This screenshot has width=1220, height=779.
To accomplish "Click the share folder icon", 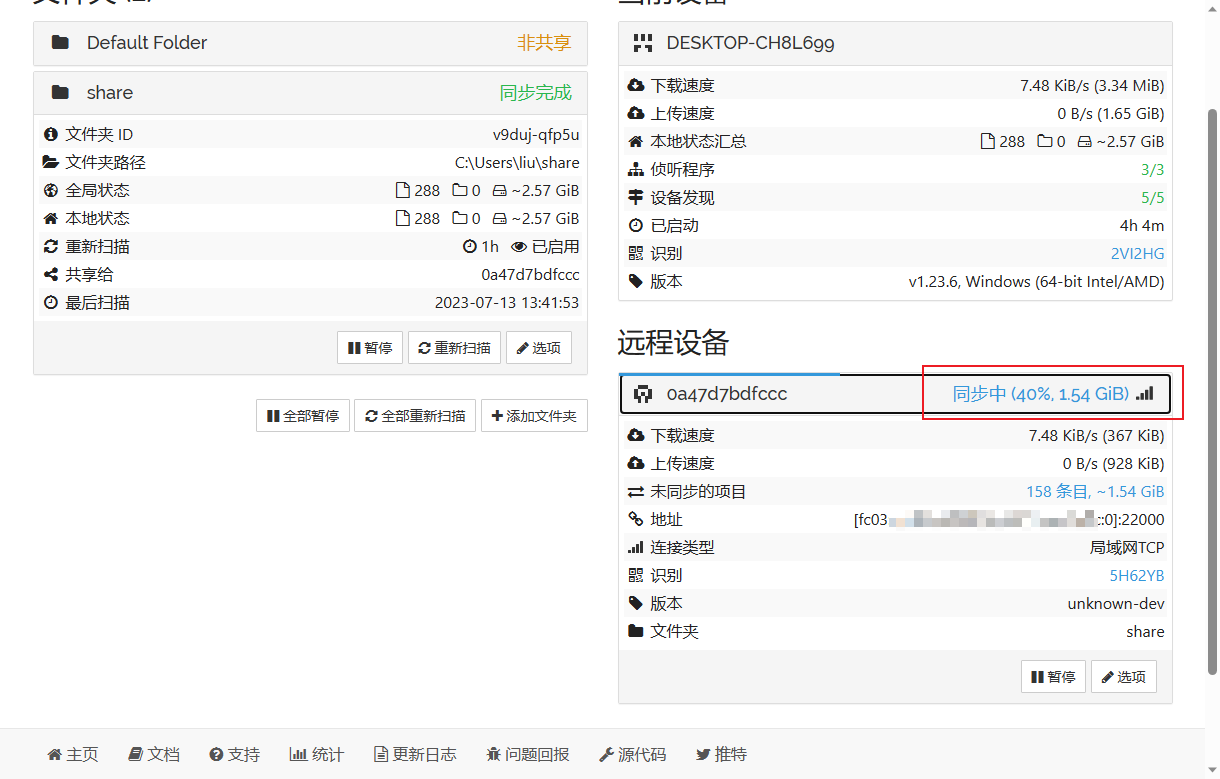I will [x=60, y=92].
